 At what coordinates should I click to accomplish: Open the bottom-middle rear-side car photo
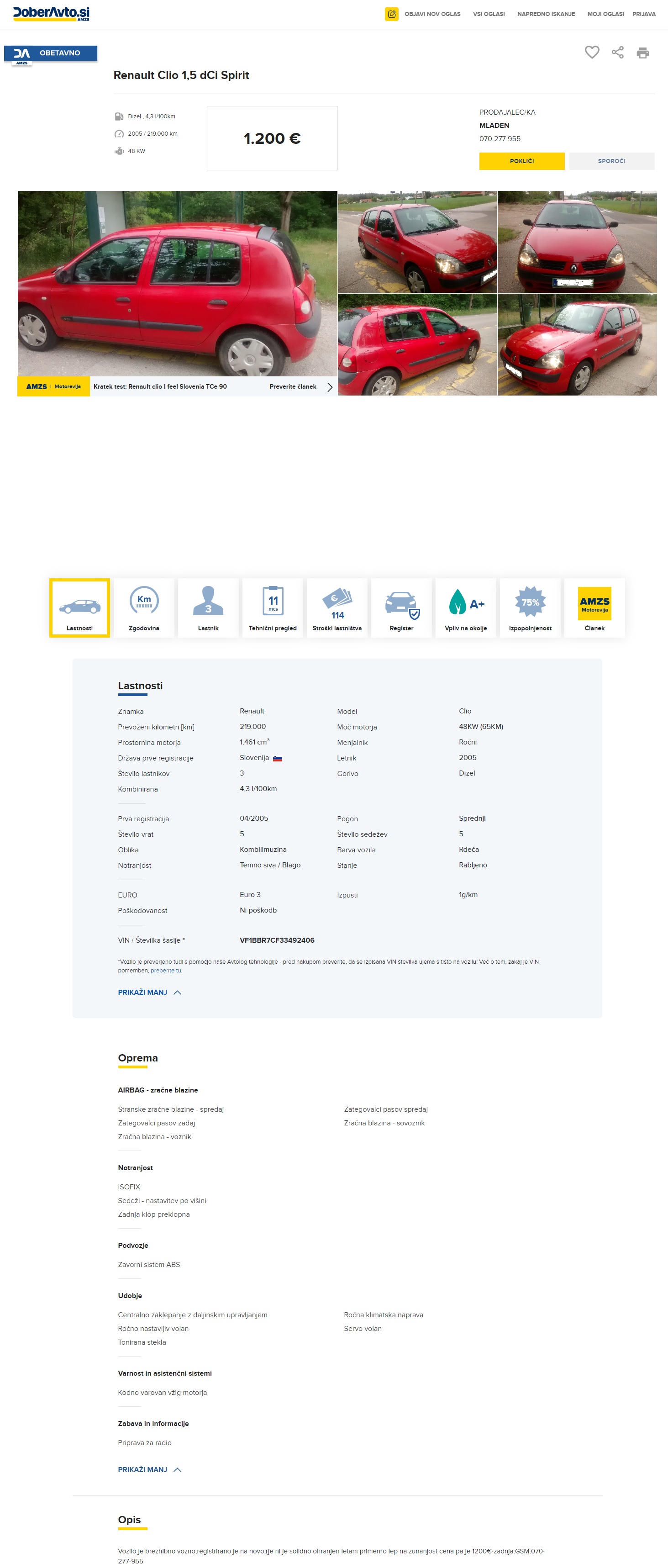pyautogui.click(x=417, y=345)
